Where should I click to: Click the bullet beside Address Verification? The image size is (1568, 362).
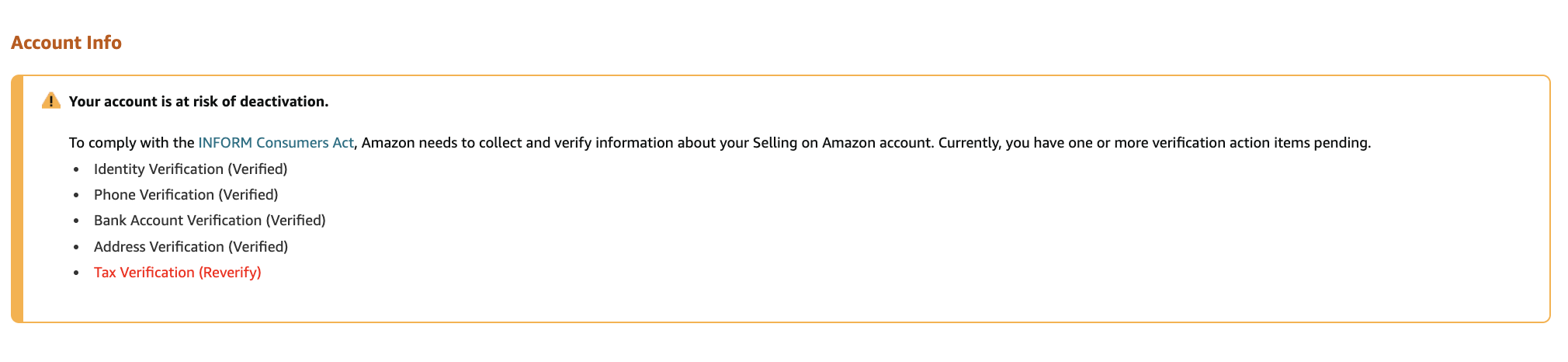pos(76,247)
